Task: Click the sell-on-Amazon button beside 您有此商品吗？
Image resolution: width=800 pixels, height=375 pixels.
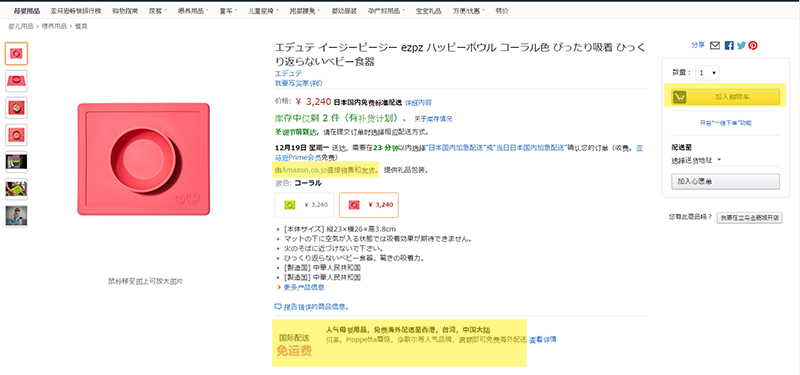Action: point(749,218)
